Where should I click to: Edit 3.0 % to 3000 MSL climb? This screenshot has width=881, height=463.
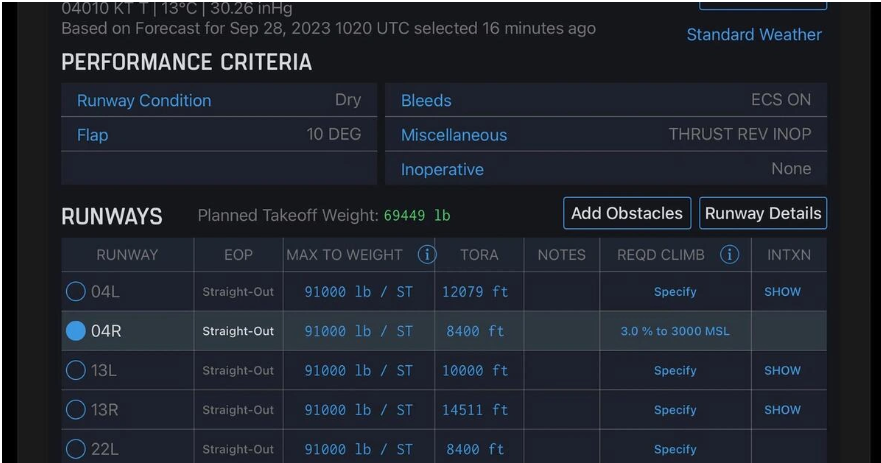pyautogui.click(x=675, y=331)
